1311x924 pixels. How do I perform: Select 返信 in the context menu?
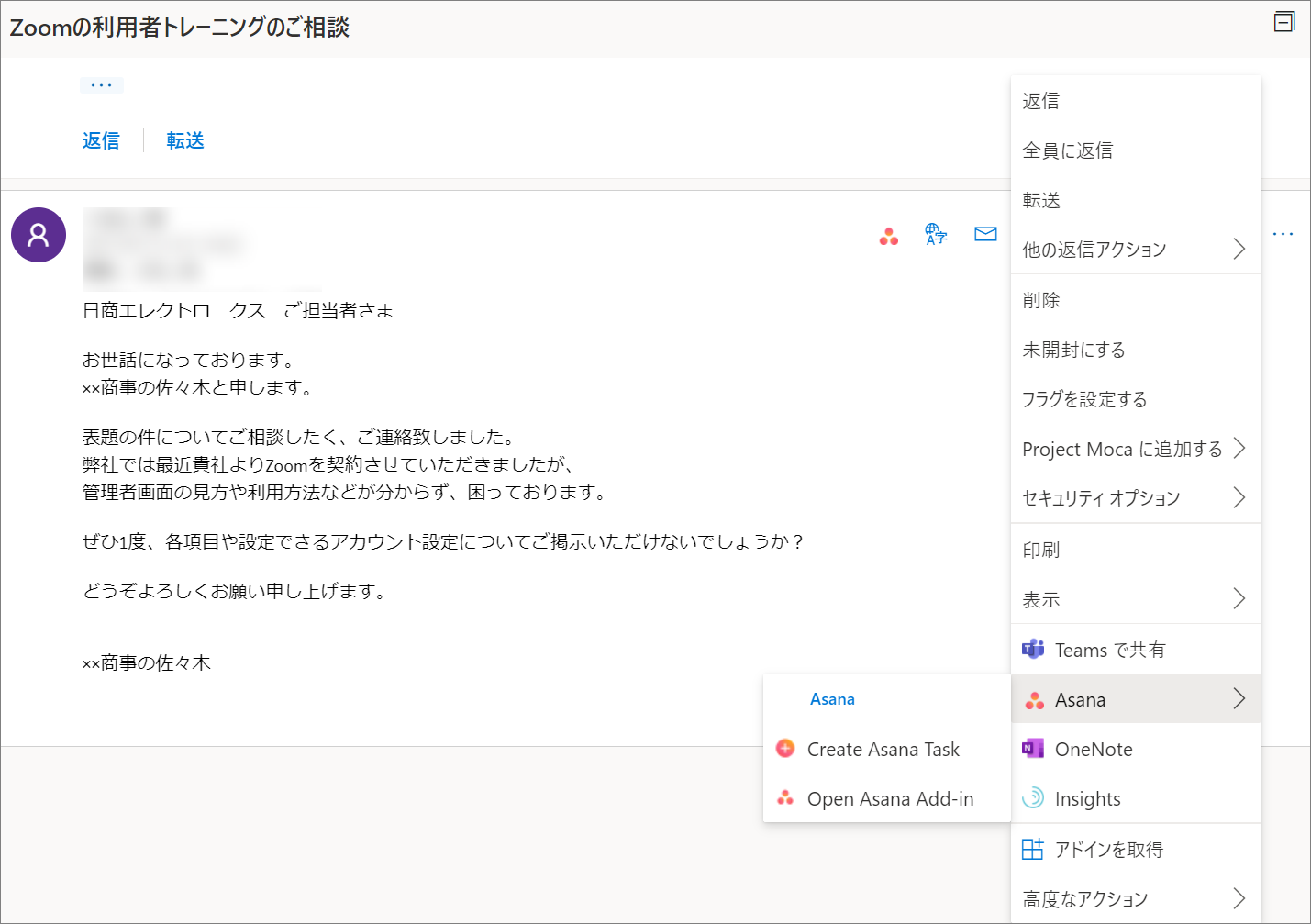click(x=1136, y=101)
